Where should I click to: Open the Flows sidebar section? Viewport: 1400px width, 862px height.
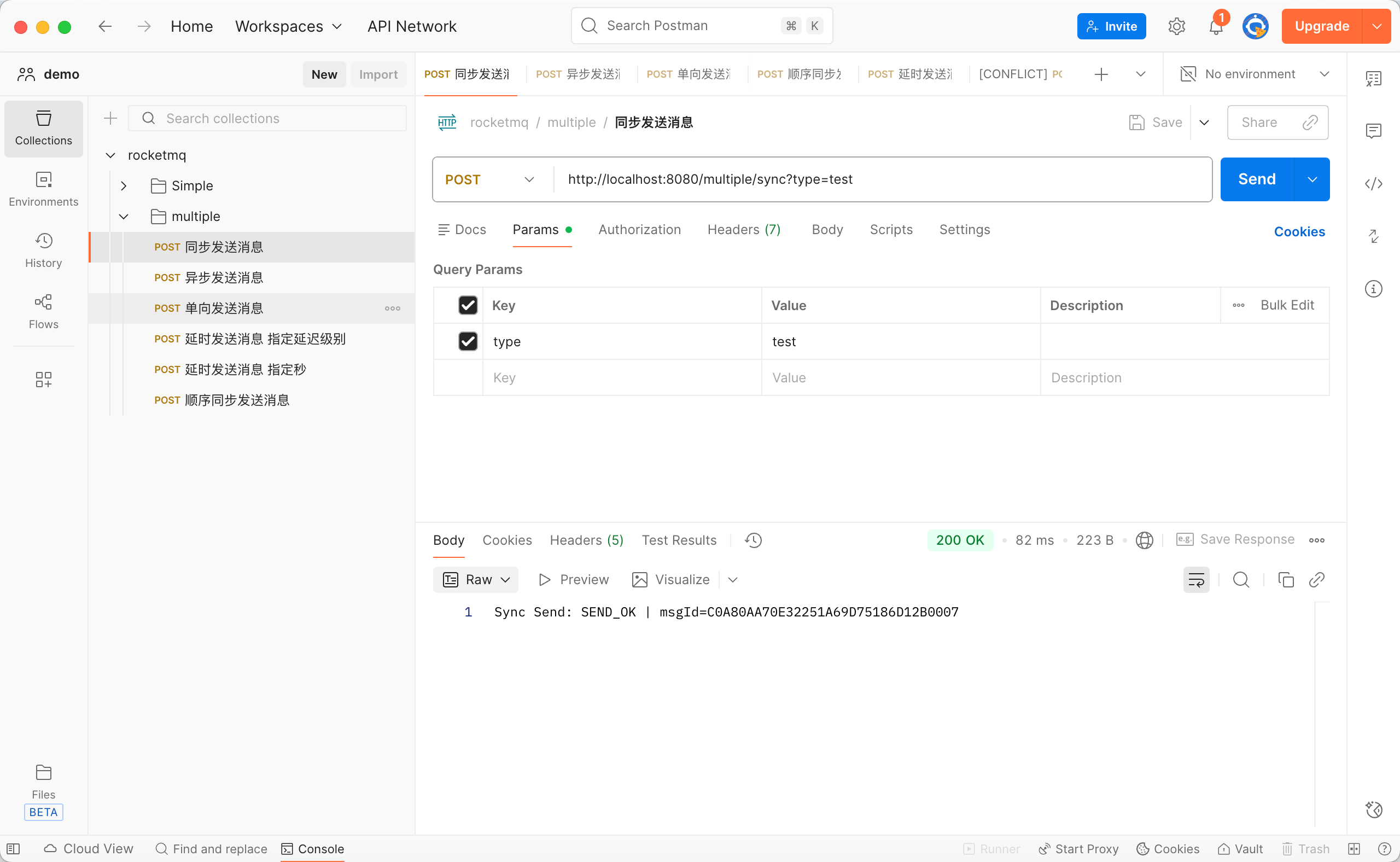coord(43,311)
